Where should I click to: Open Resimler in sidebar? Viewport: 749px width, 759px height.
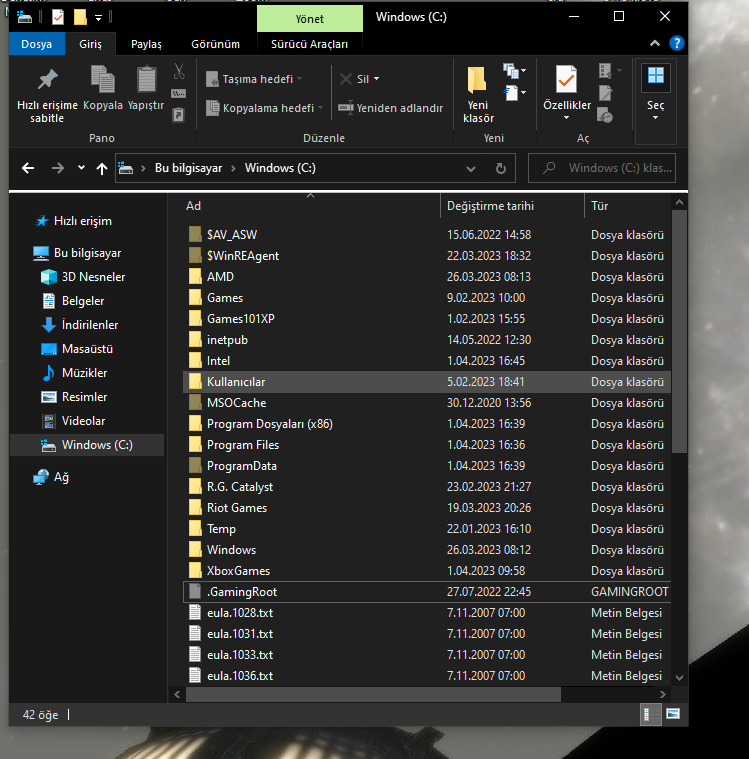coord(84,397)
